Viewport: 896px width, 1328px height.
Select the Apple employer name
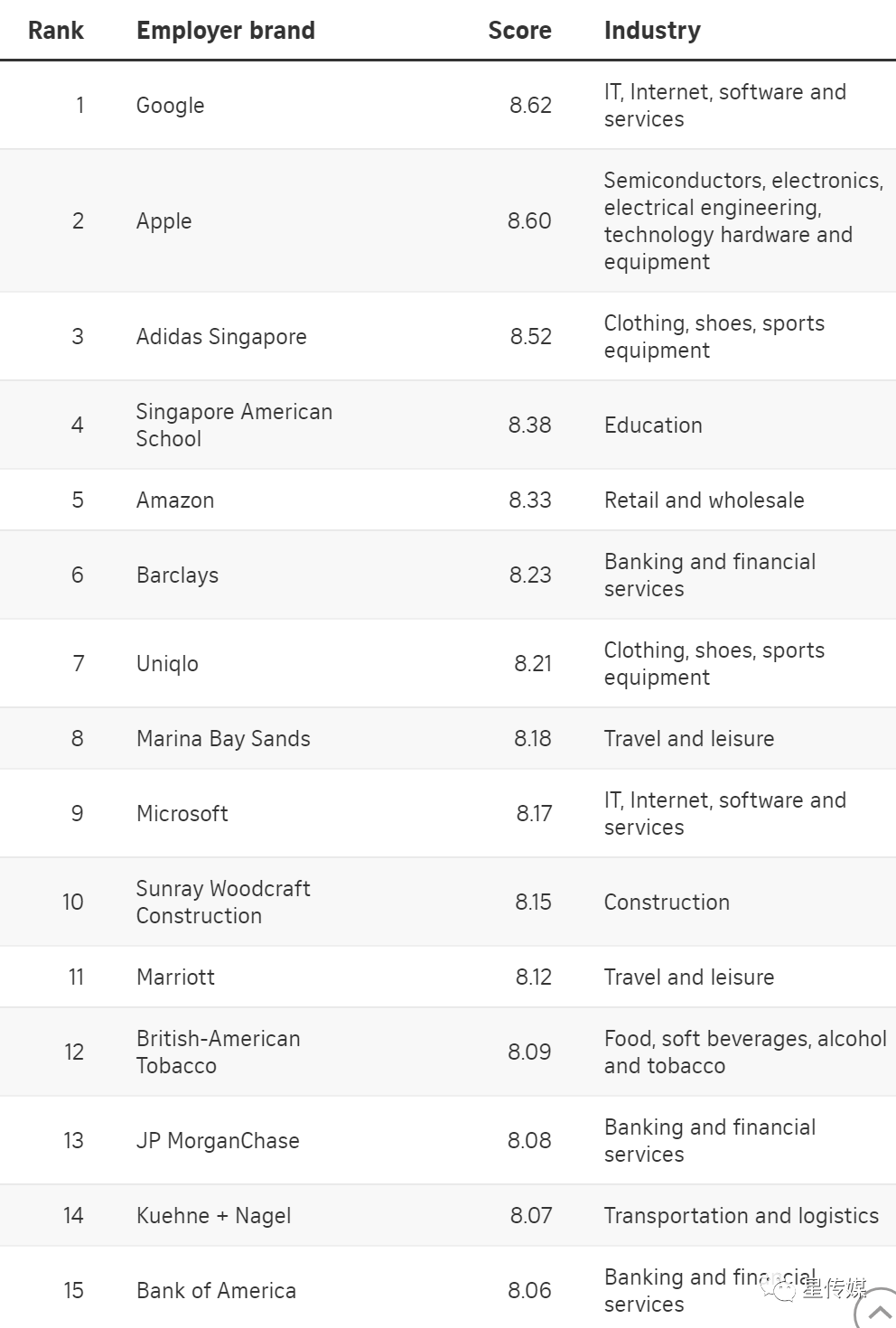pos(164,221)
